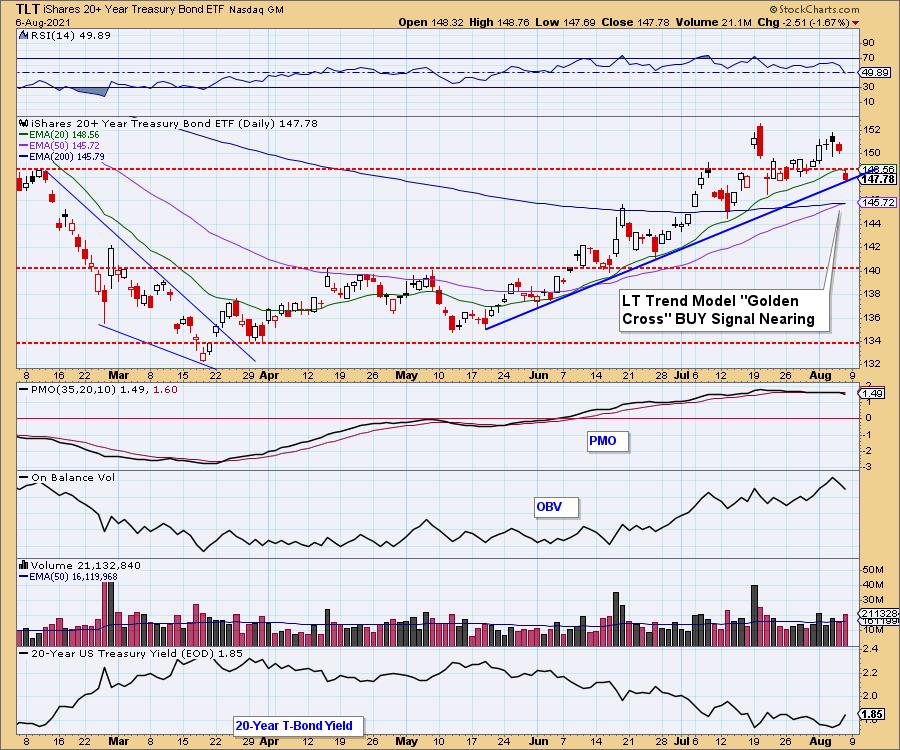Click the 49.89 RSI axis tag
The height and width of the screenshot is (750, 900).
coord(875,73)
